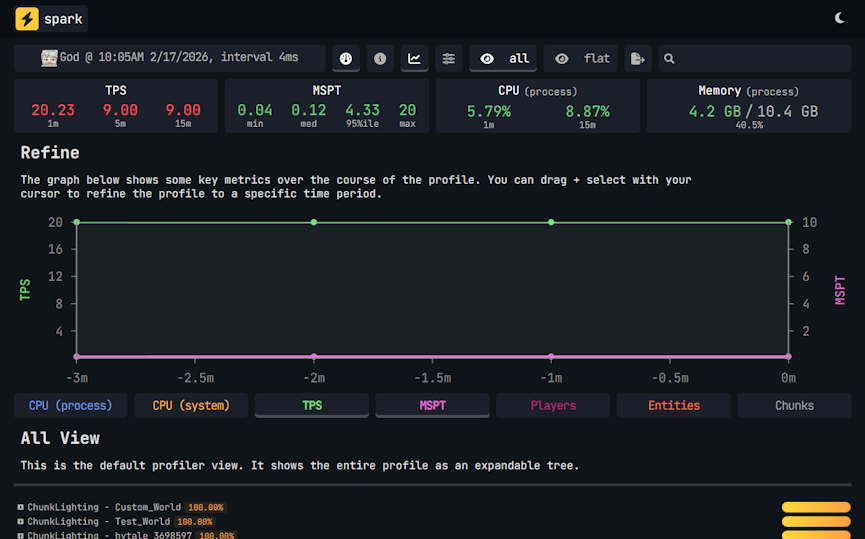Click the '9.00' TPS 5m value
This screenshot has width=865, height=539.
tap(120, 110)
